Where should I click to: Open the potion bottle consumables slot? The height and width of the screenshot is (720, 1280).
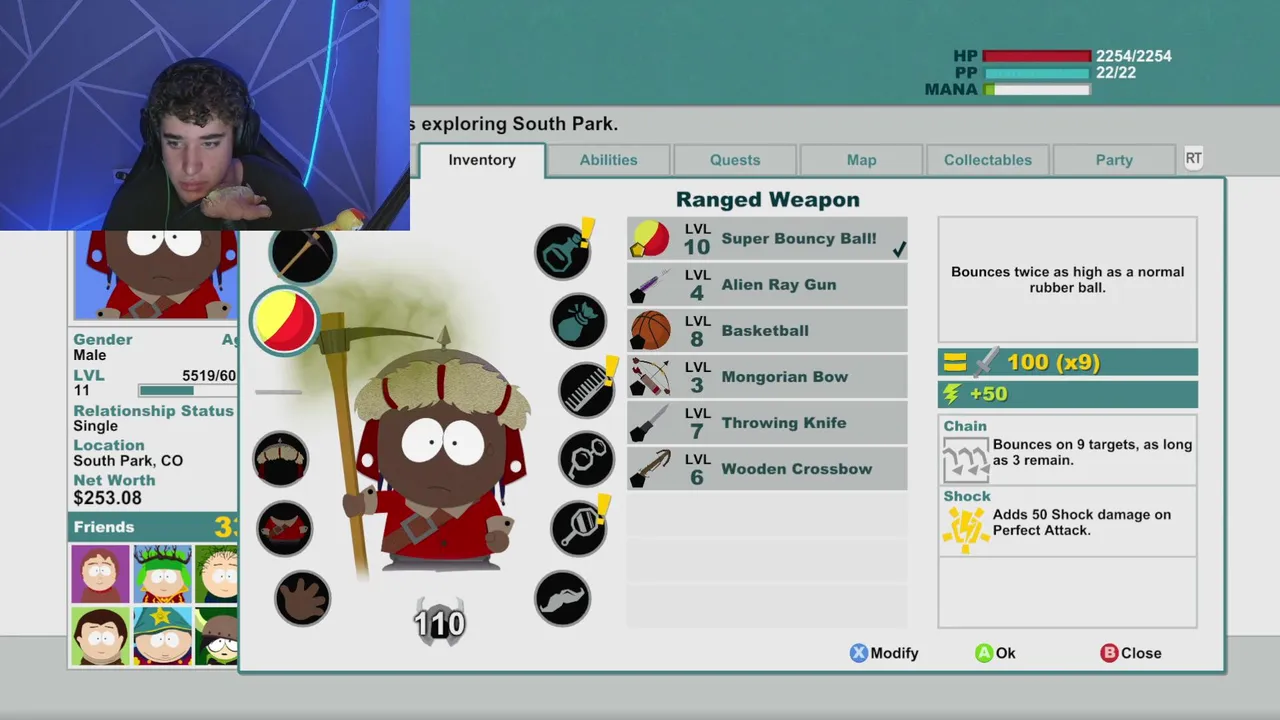click(562, 252)
